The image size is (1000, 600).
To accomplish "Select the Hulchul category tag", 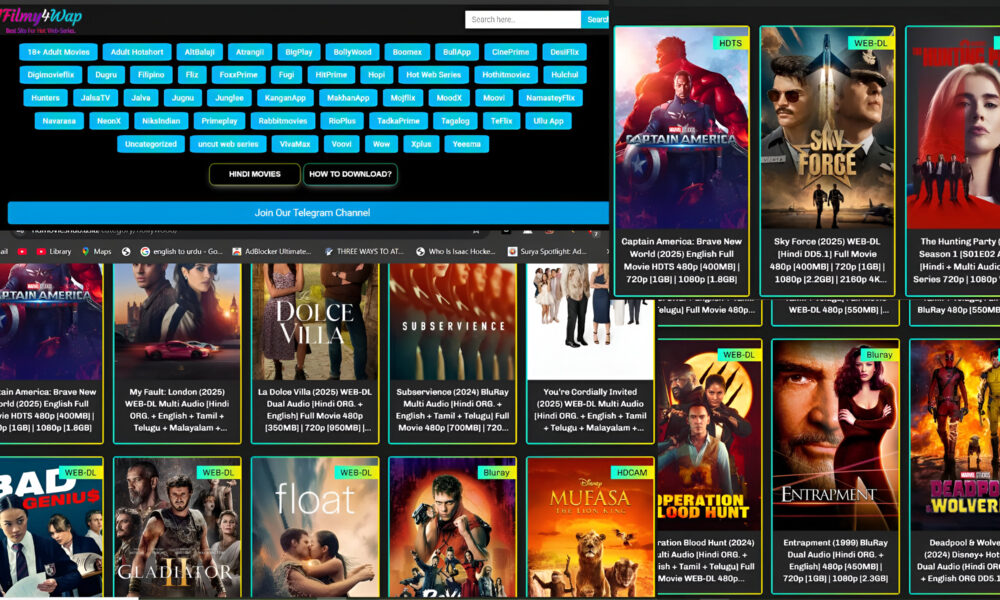I will click(x=564, y=75).
